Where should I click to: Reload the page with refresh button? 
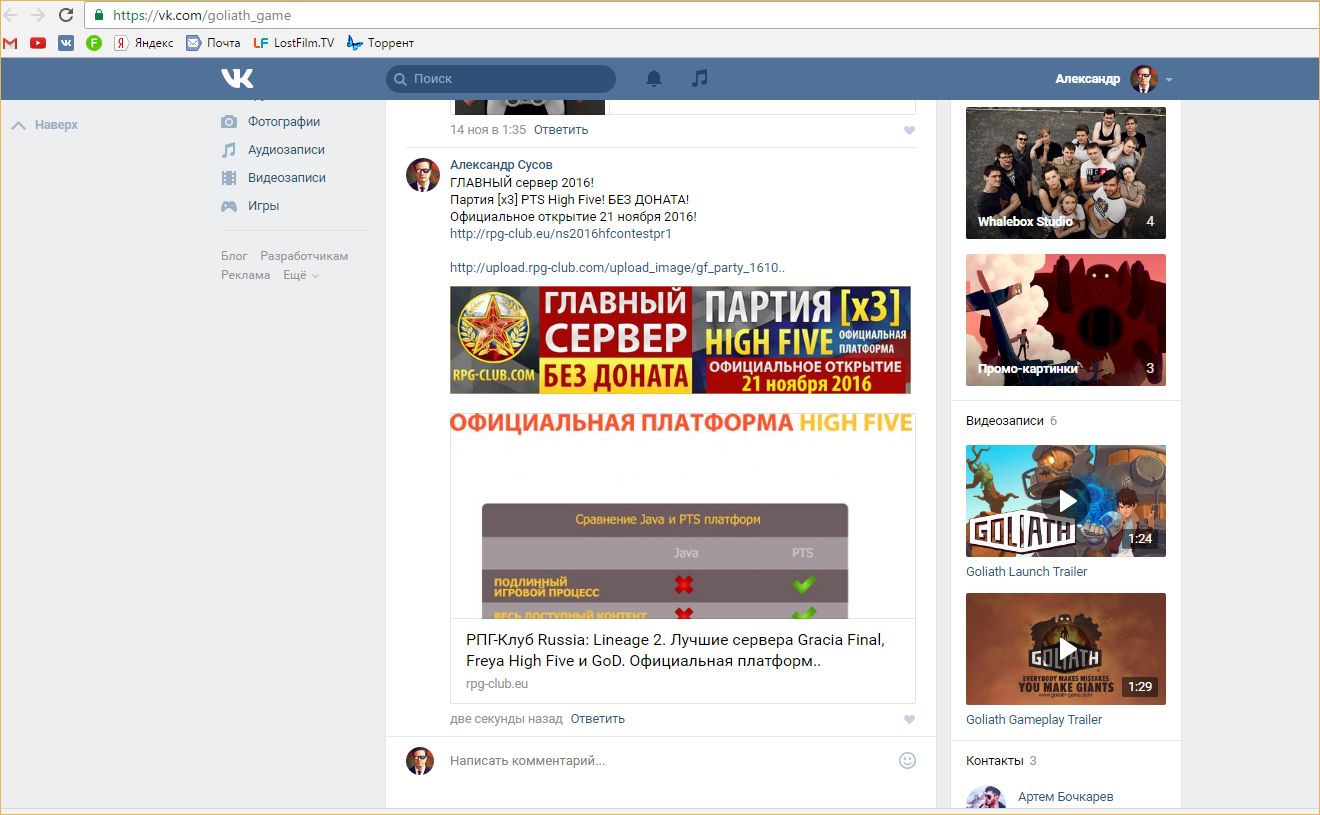(x=66, y=15)
